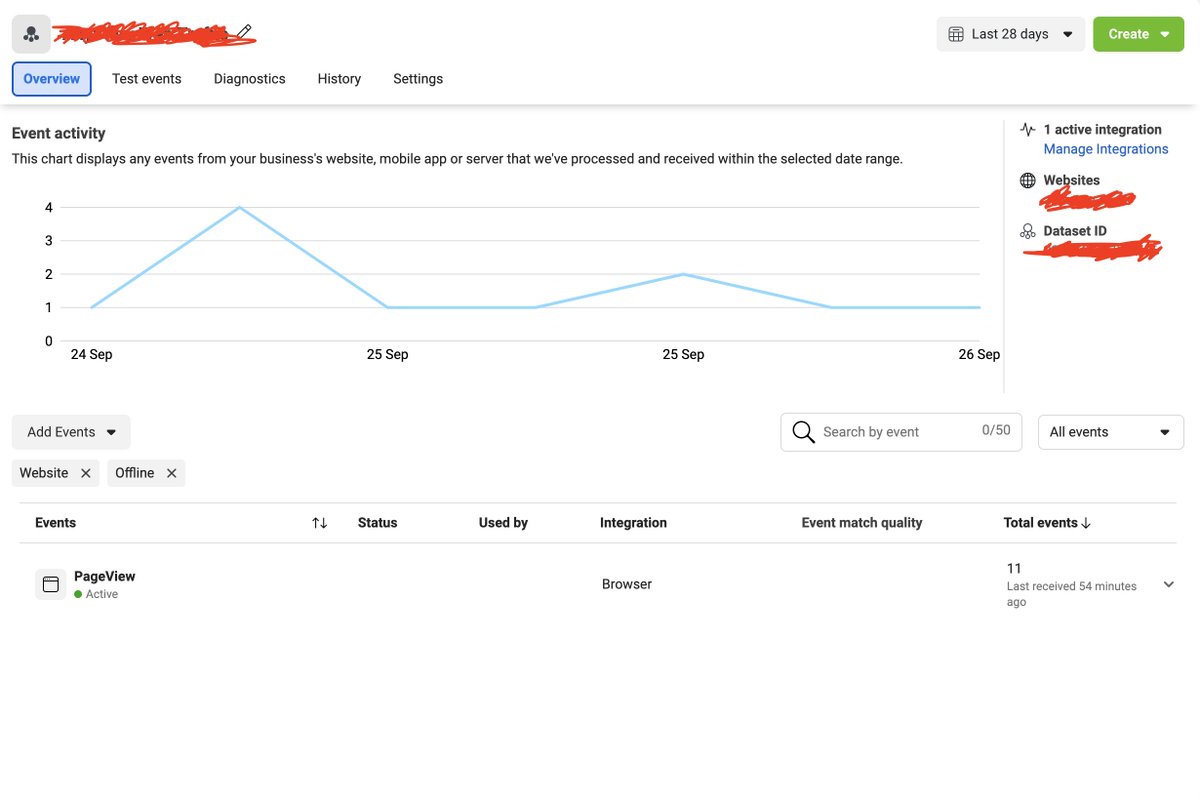Edit the dataset name with the pencil icon
1200x800 pixels.
pos(245,31)
